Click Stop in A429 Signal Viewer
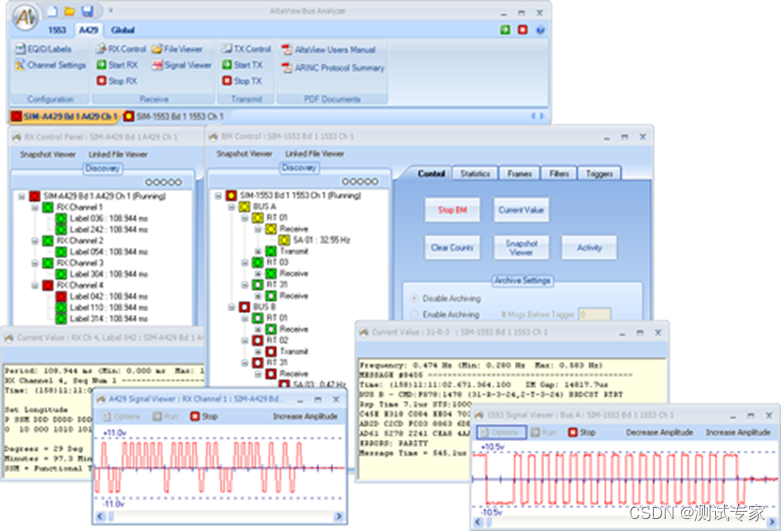The width and height of the screenshot is (781, 531). point(204,416)
